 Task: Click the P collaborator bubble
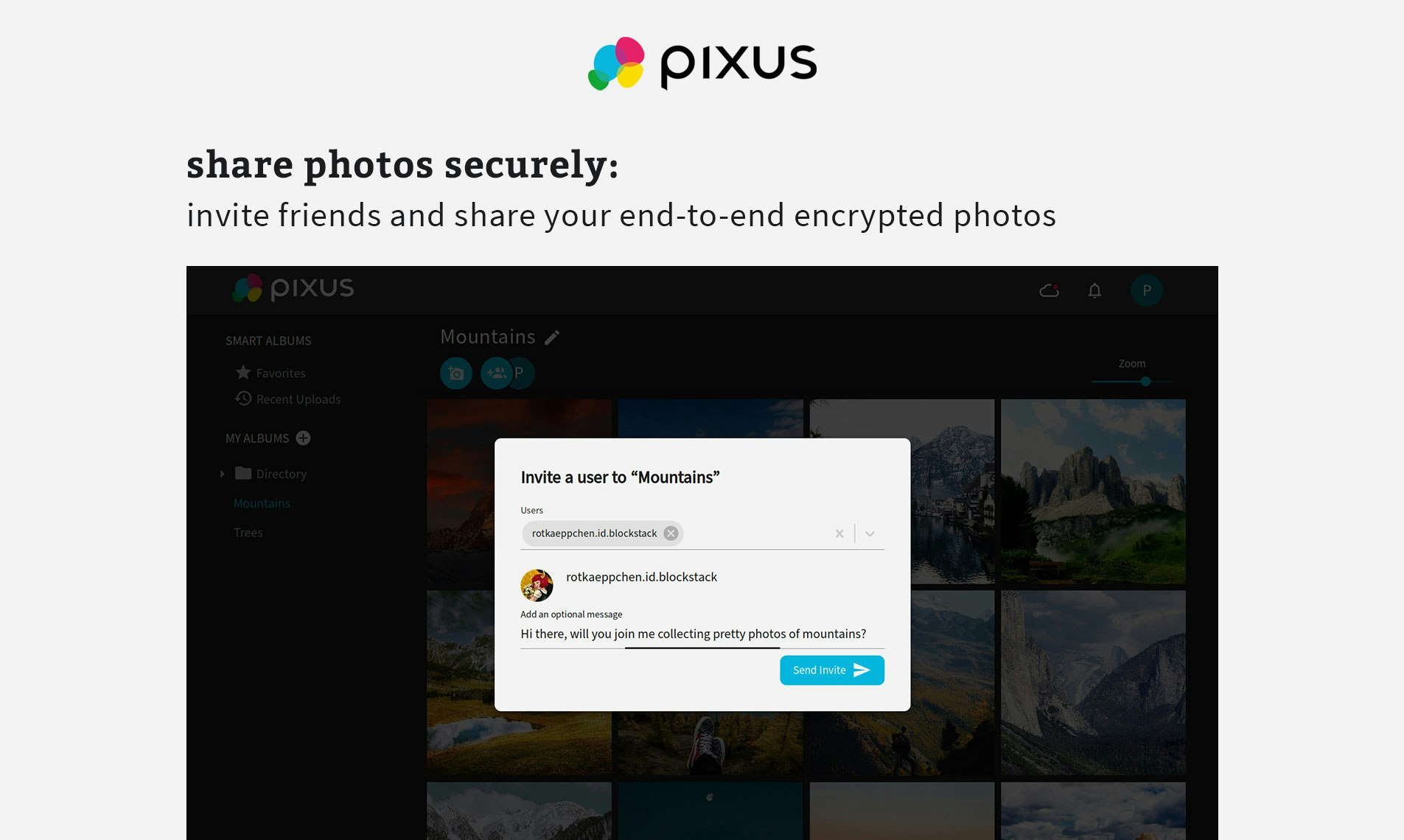click(521, 373)
